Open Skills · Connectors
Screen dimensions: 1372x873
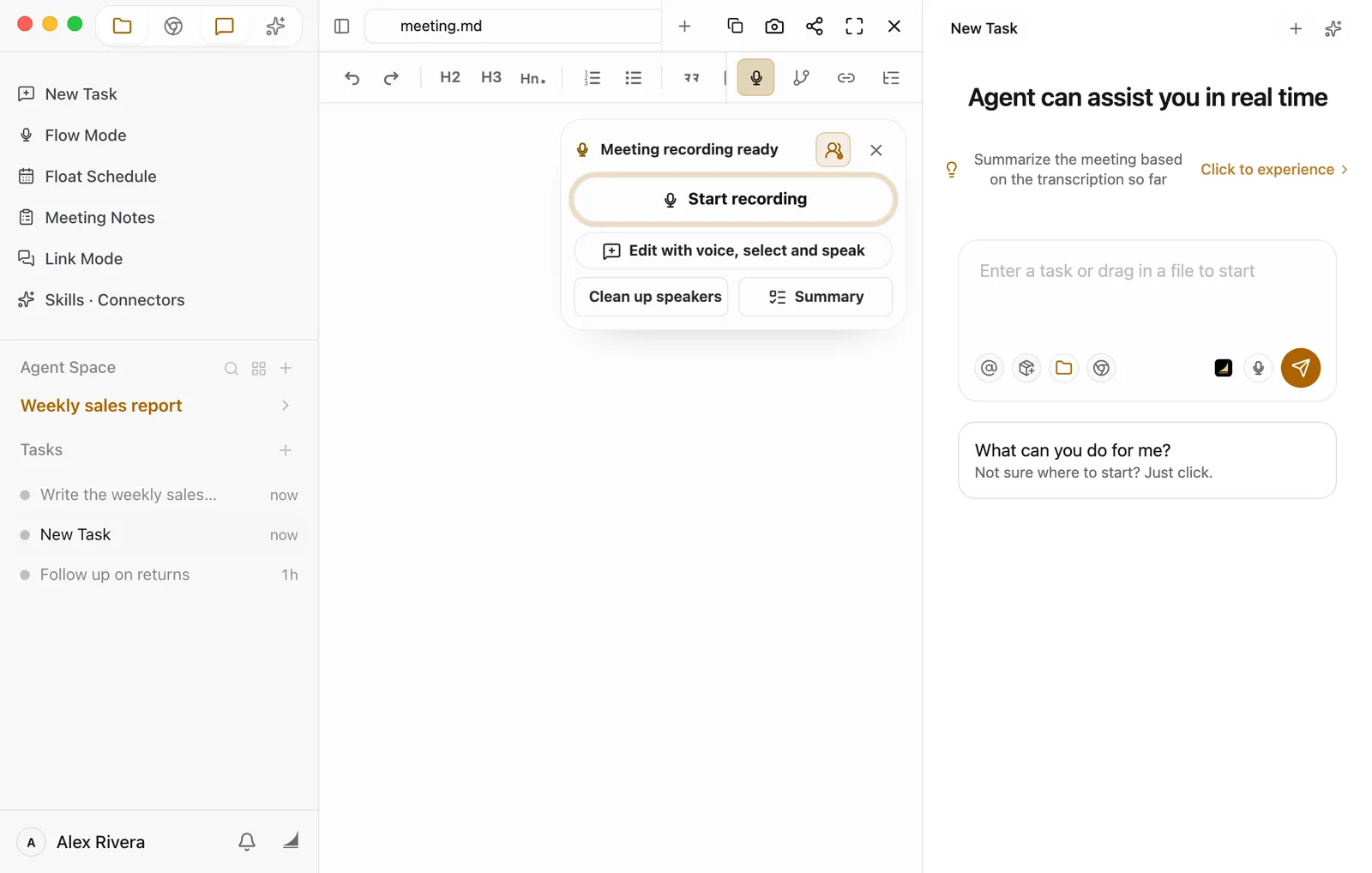pyautogui.click(x=114, y=300)
